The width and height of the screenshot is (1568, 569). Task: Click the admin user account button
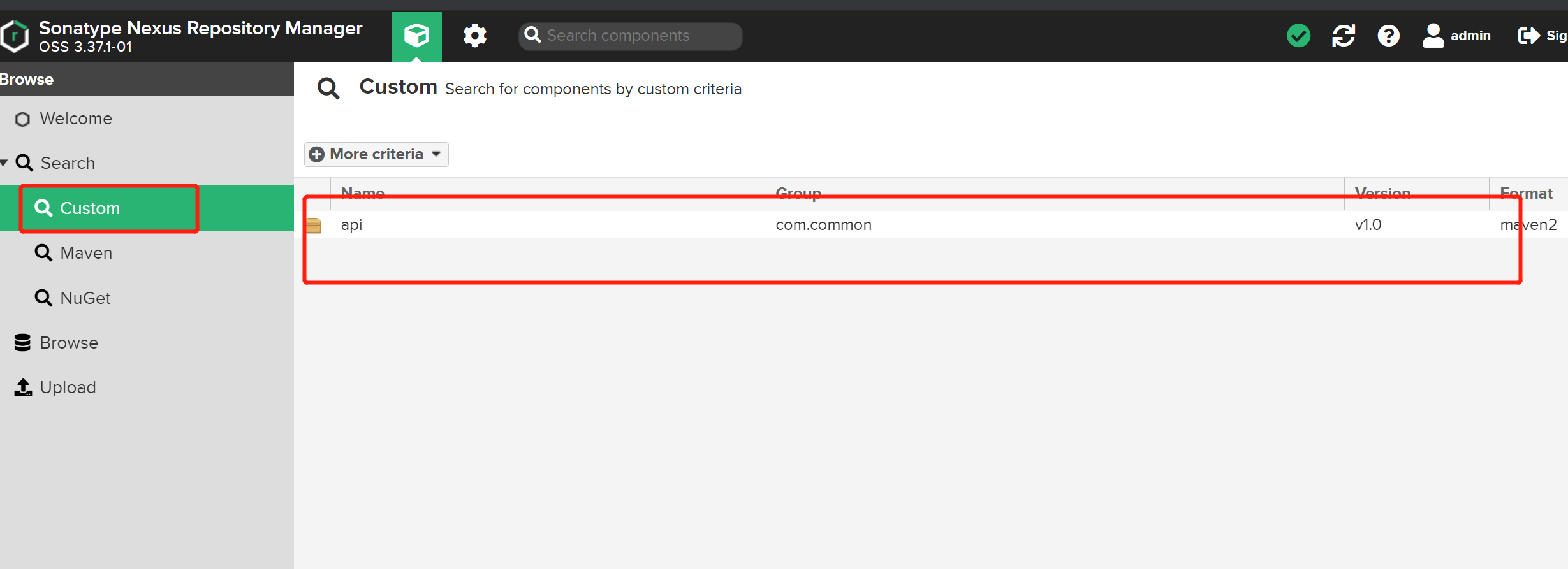point(1457,36)
